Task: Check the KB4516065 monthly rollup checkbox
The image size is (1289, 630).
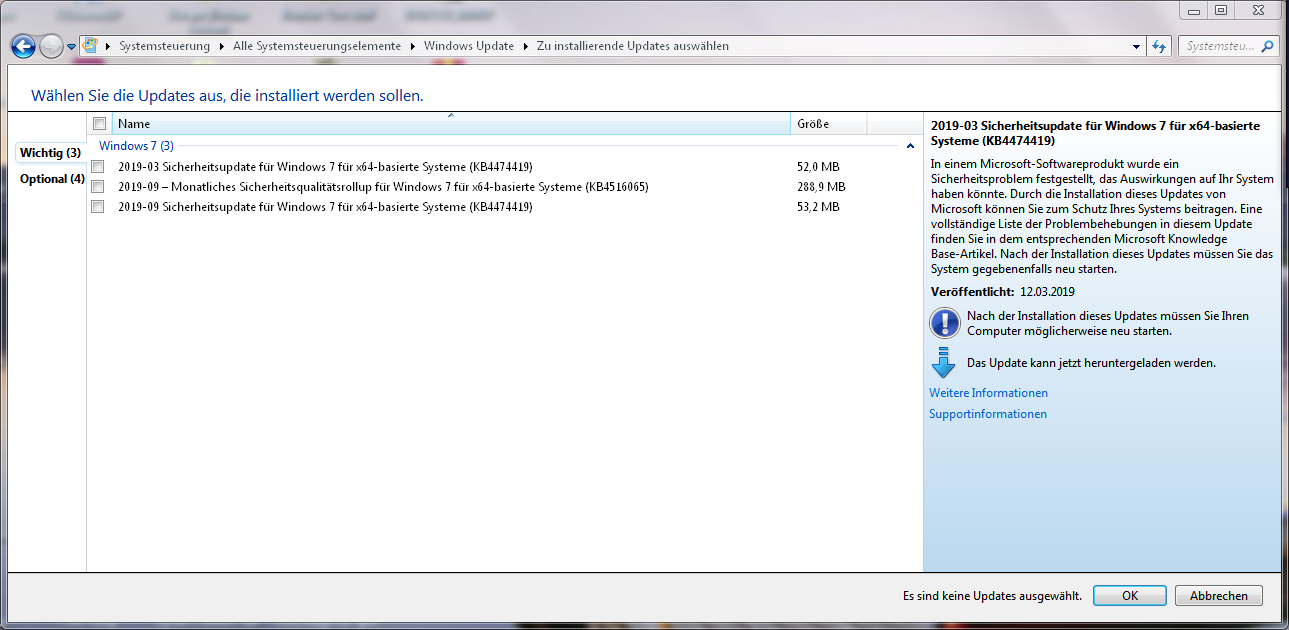Action: pos(98,186)
